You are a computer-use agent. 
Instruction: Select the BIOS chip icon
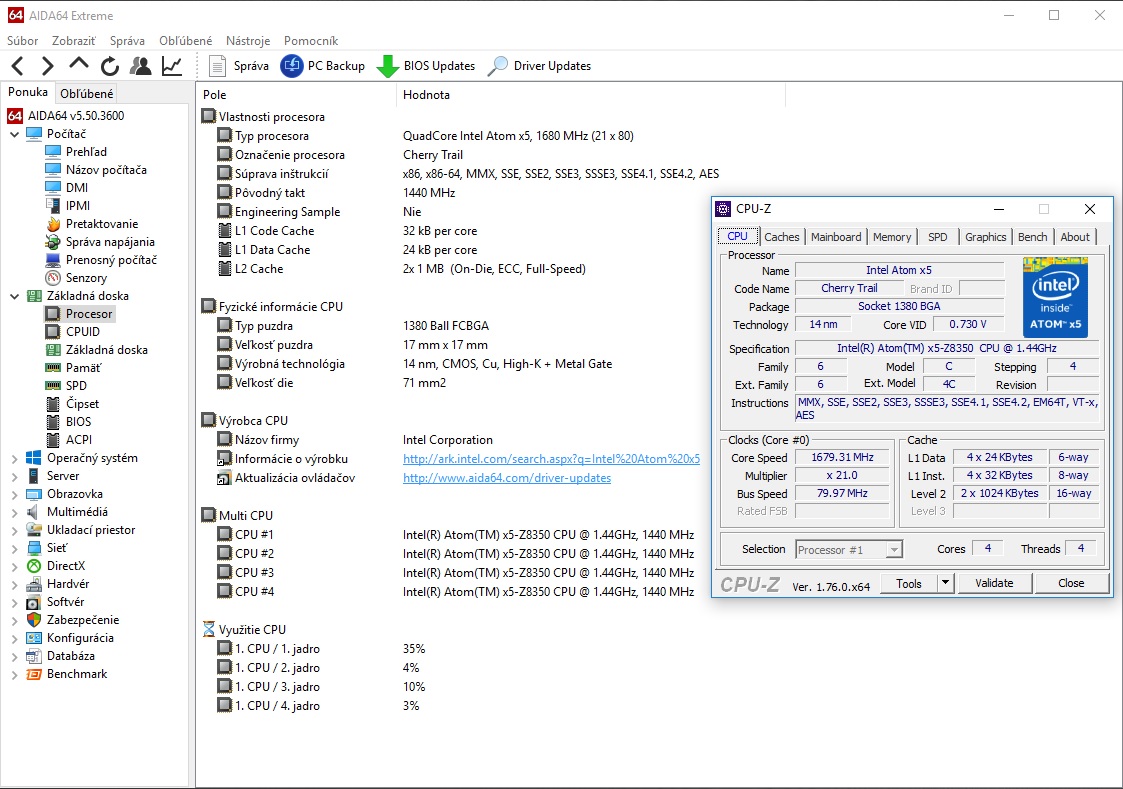click(x=53, y=422)
